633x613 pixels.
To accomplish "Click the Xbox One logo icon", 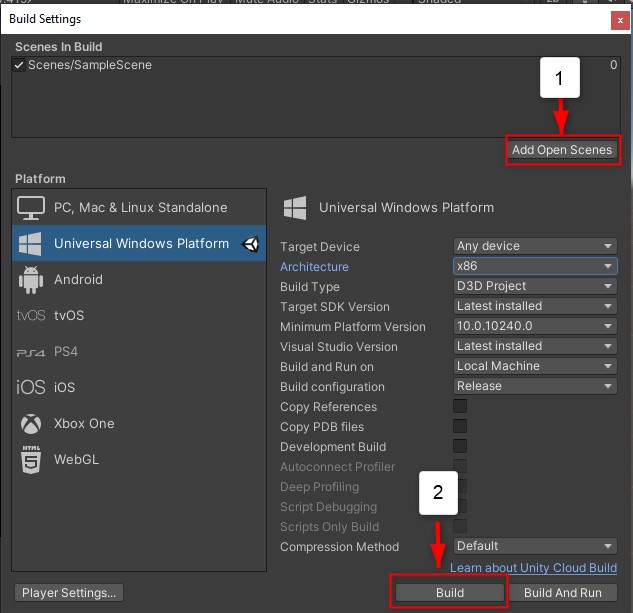I will point(31,424).
